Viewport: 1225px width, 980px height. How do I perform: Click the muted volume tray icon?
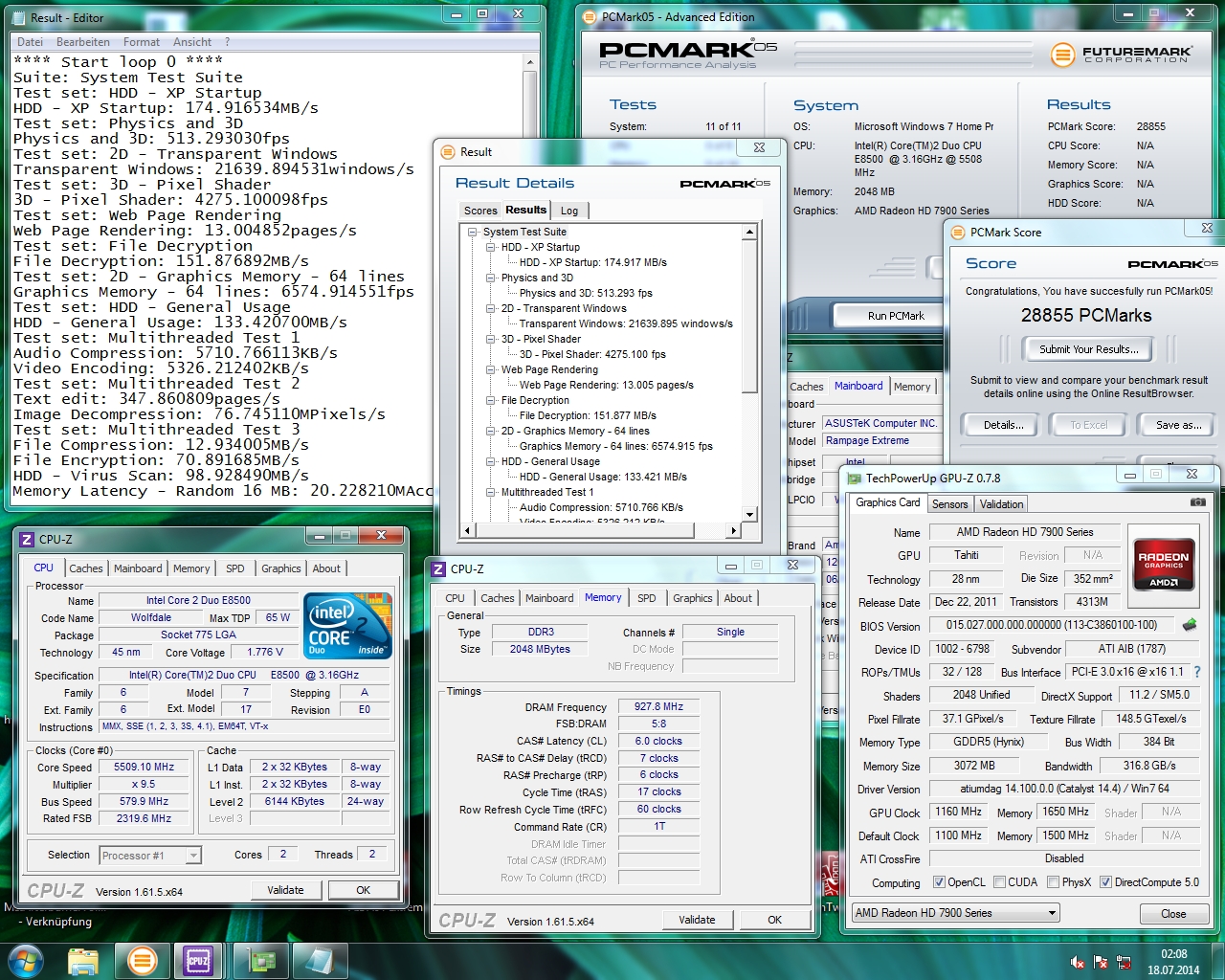[1078, 962]
